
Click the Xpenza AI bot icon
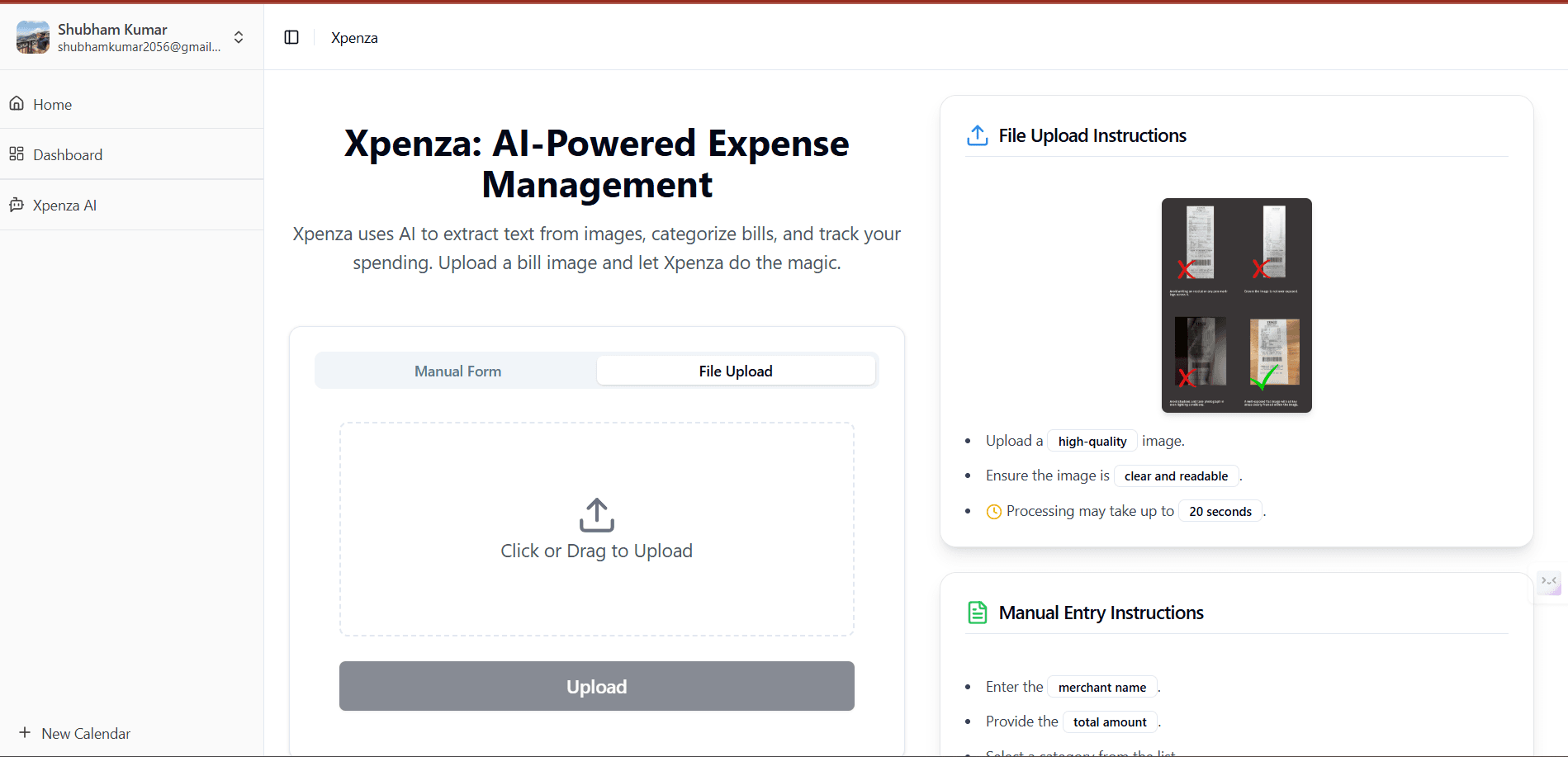[x=17, y=205]
